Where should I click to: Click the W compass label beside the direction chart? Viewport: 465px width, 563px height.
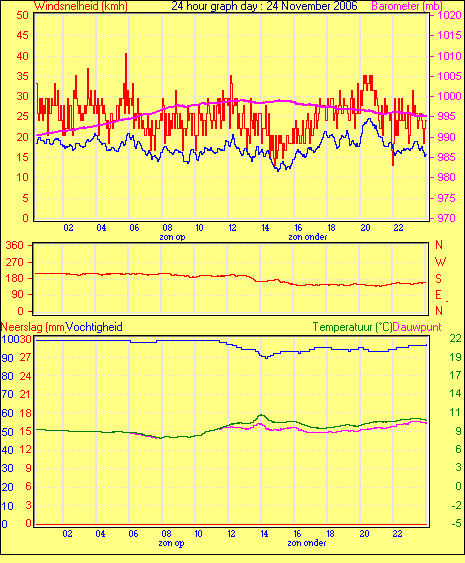click(440, 262)
